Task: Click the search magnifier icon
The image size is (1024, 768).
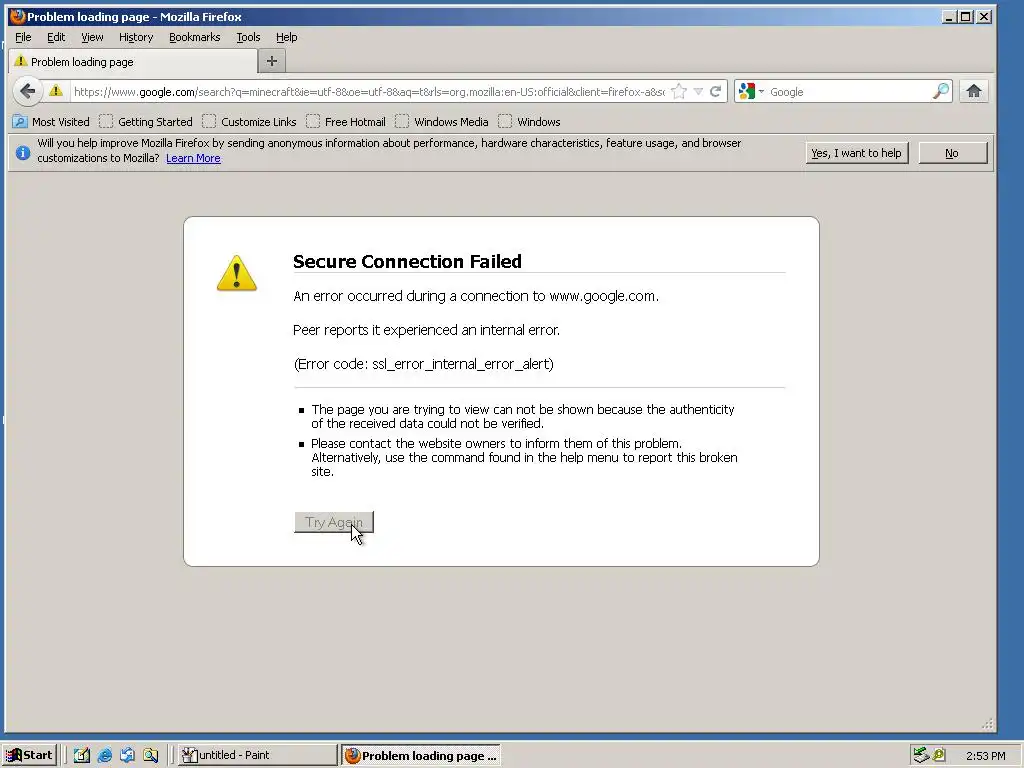Action: (940, 91)
